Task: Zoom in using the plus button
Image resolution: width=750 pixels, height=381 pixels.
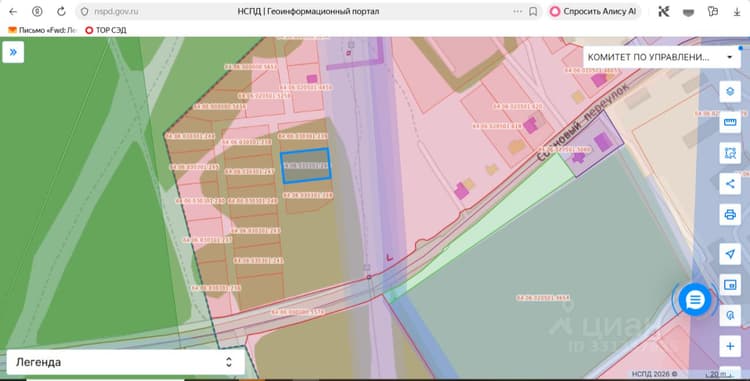Action: (x=730, y=346)
